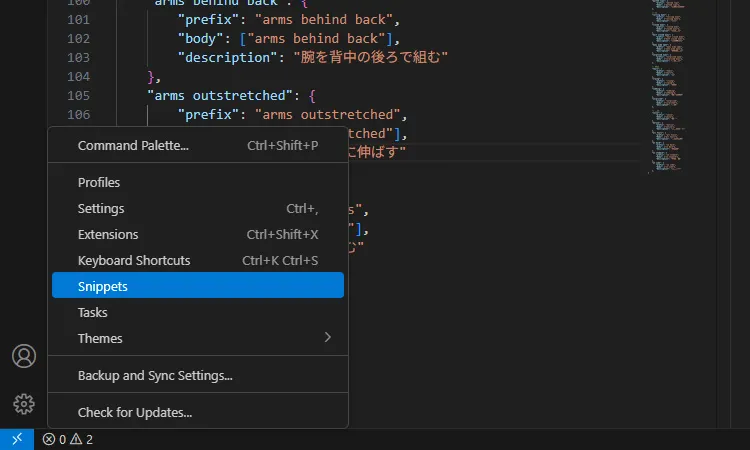
Task: Open the remote window indicator icon
Action: [x=17, y=439]
